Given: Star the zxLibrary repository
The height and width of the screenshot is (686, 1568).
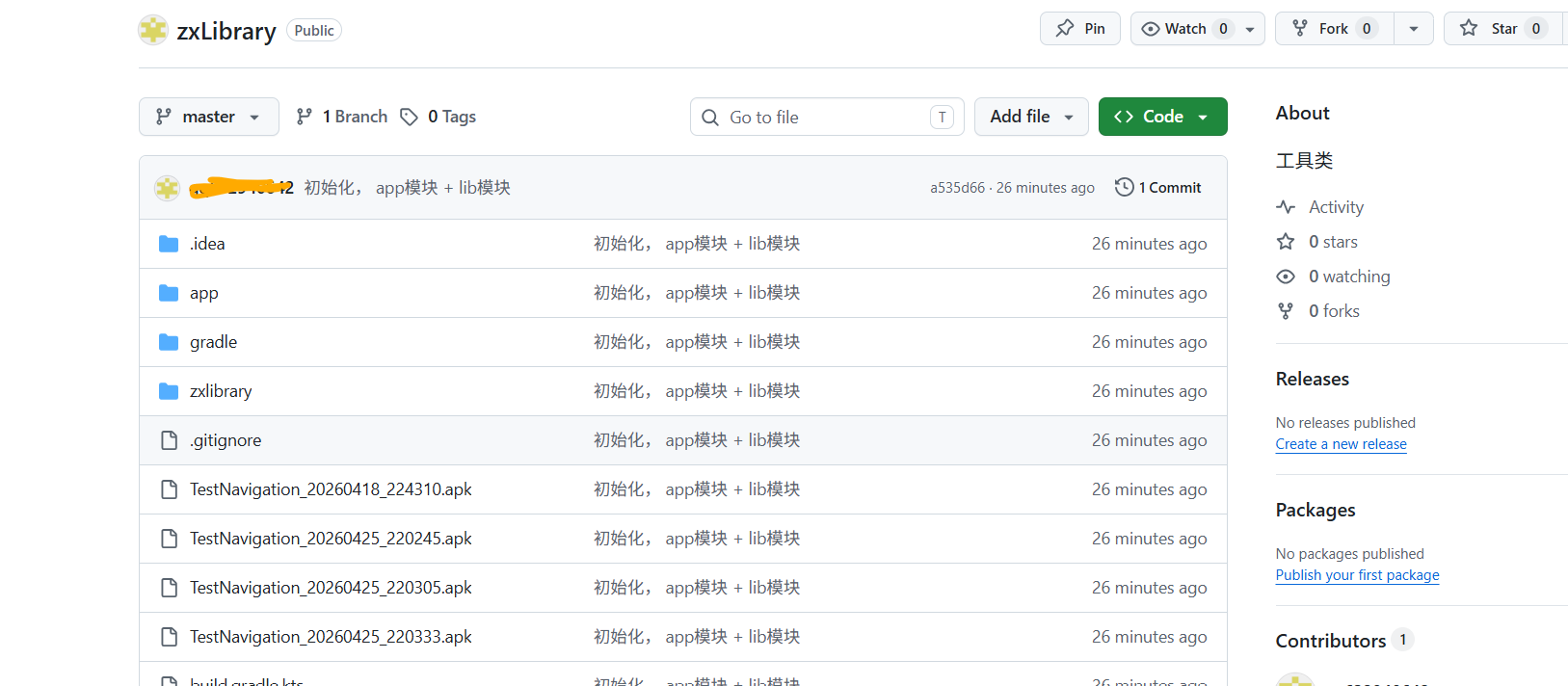Looking at the screenshot, I should pyautogui.click(x=1505, y=29).
